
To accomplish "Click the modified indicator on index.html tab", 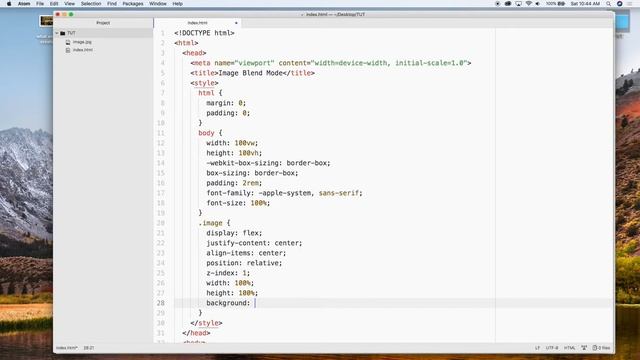I will point(236,23).
